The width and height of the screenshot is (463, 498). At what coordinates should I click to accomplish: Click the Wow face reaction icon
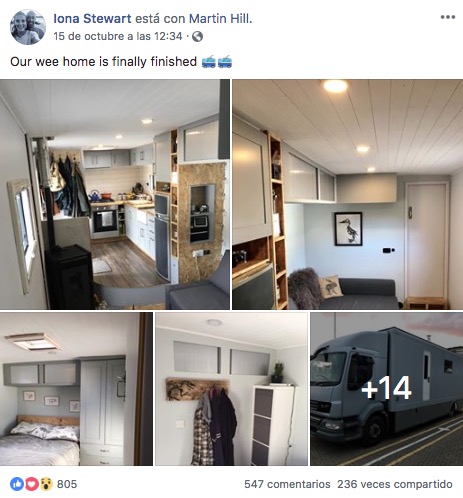tap(46, 484)
